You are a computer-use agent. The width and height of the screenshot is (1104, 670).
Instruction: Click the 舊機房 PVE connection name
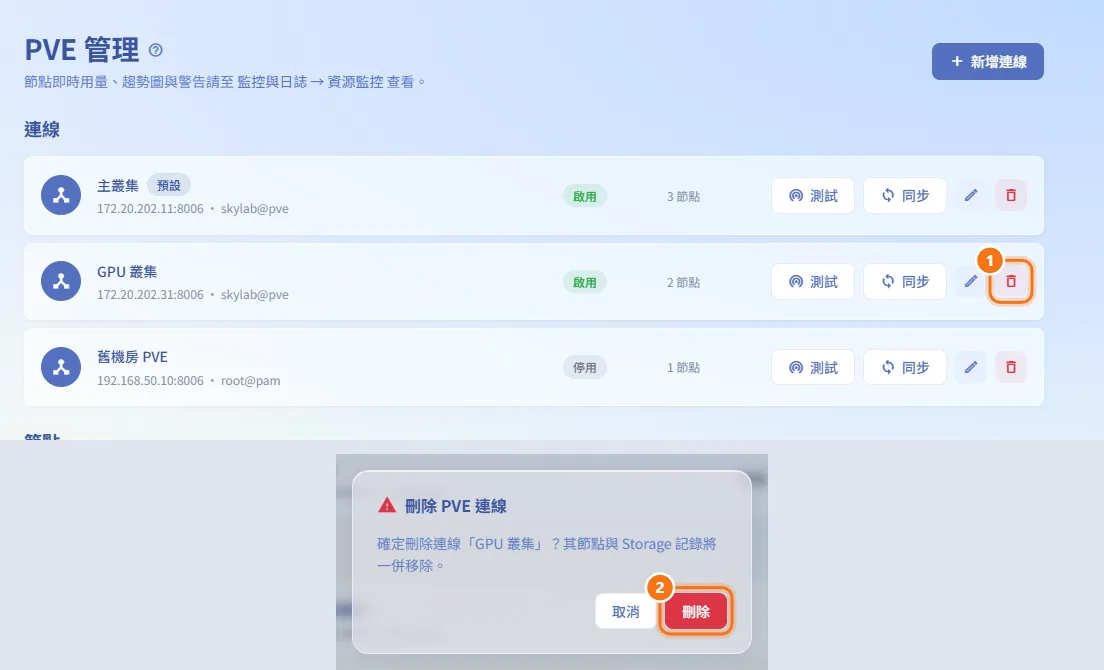tap(132, 357)
